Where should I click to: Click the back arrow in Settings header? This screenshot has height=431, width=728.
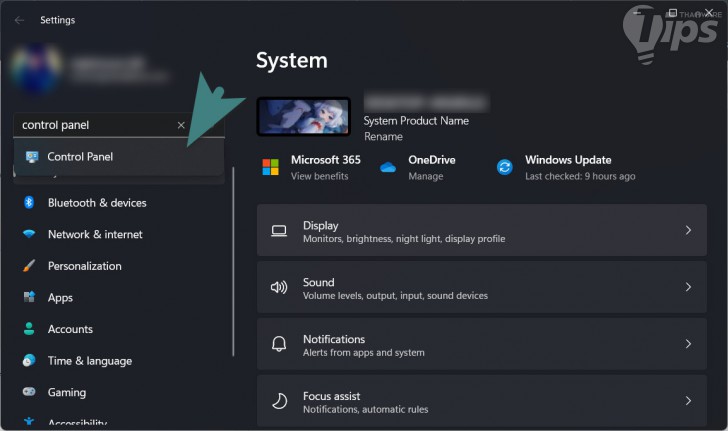[x=19, y=20]
